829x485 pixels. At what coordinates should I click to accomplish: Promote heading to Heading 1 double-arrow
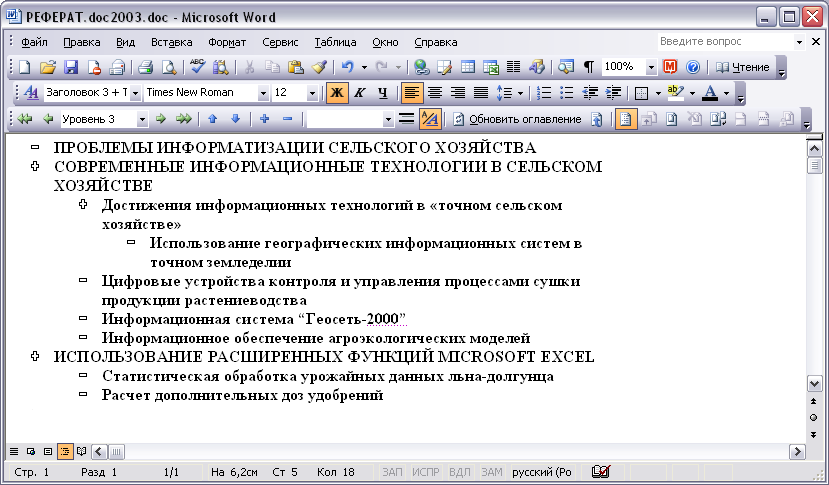coord(24,119)
